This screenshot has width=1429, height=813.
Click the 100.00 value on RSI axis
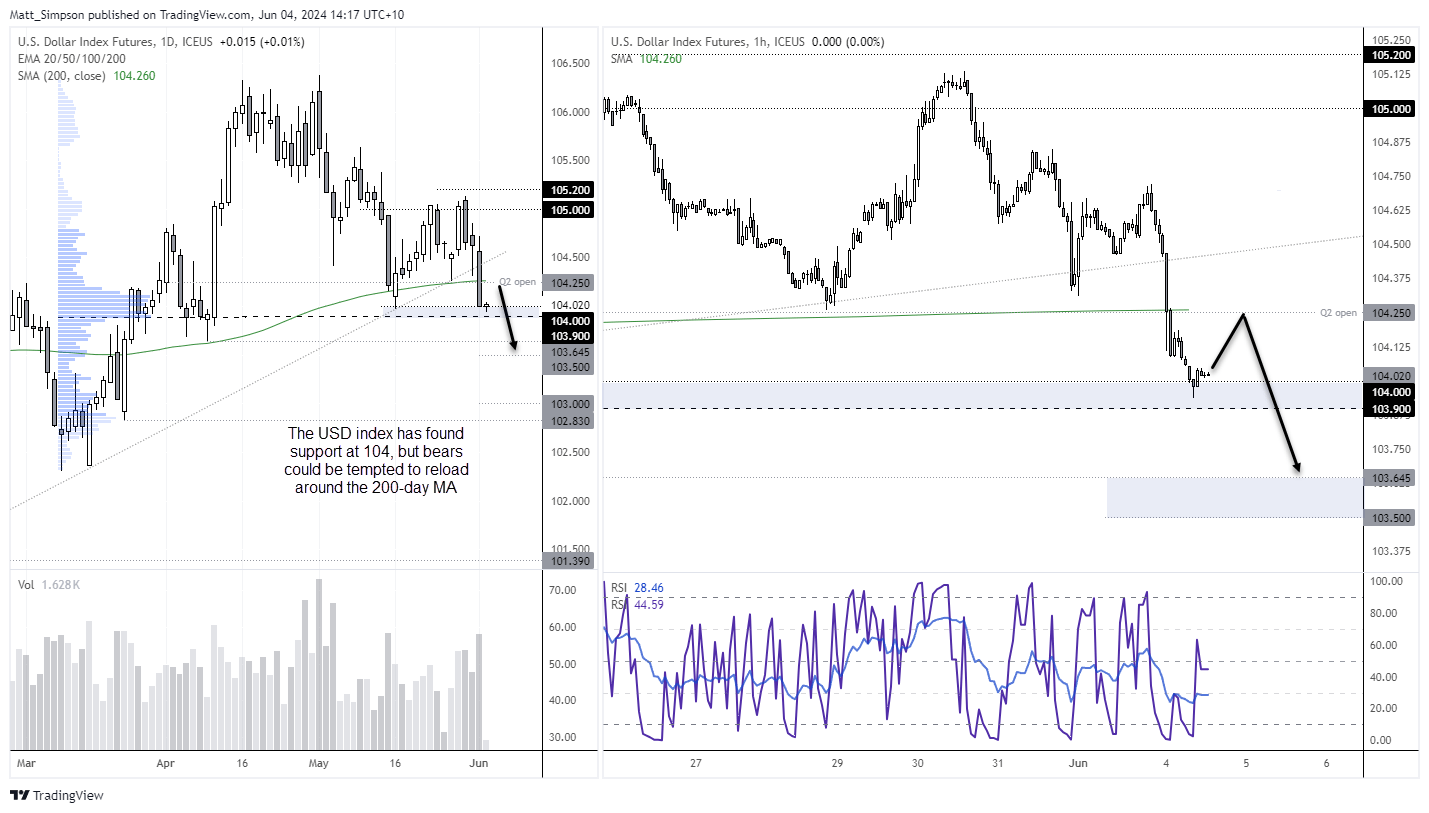(1388, 581)
